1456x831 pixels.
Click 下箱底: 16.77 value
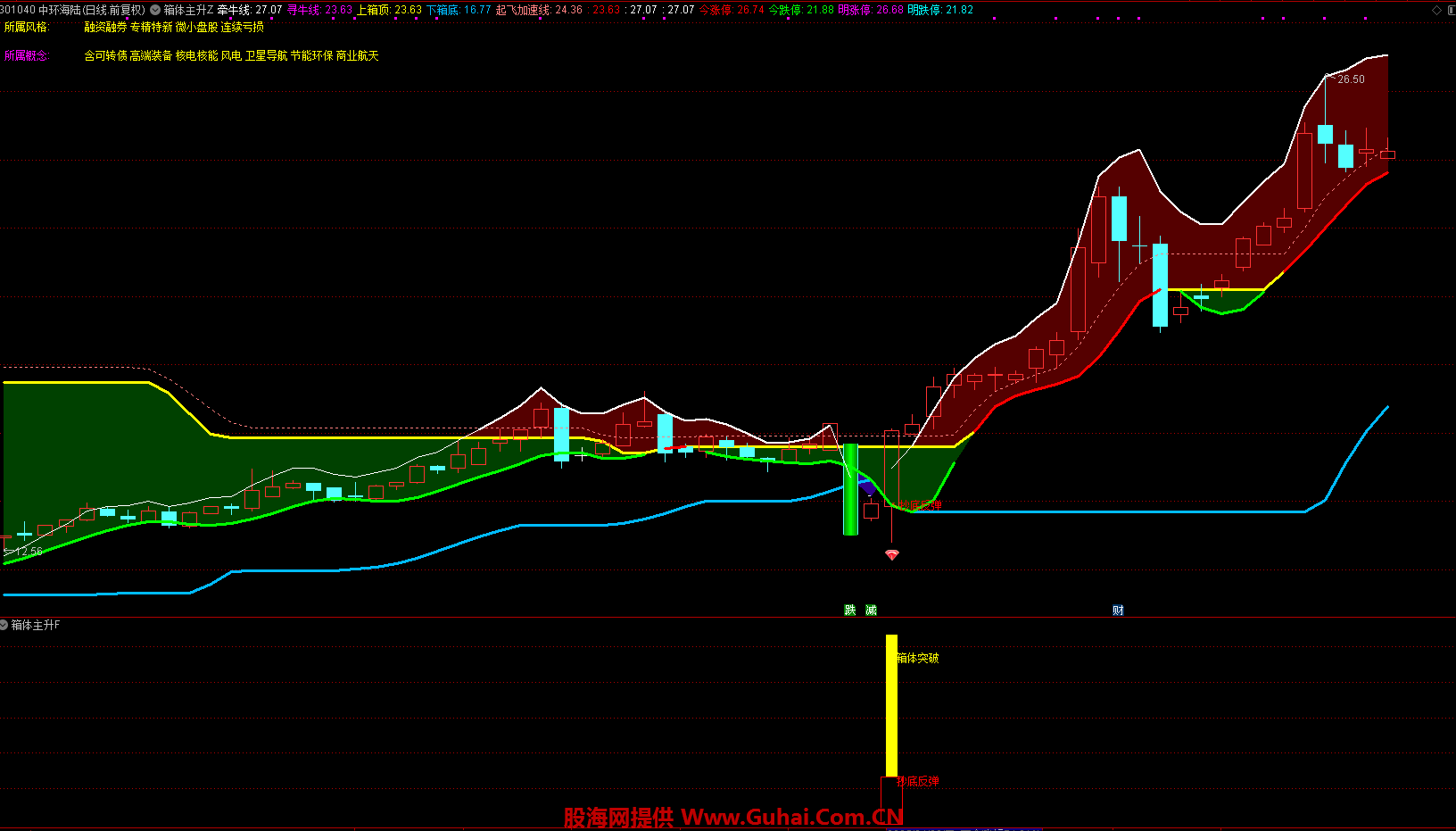point(459,10)
